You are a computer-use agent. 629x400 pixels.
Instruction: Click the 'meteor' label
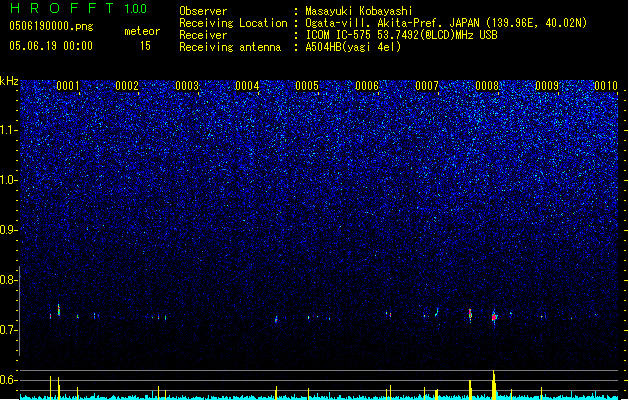pyautogui.click(x=142, y=31)
